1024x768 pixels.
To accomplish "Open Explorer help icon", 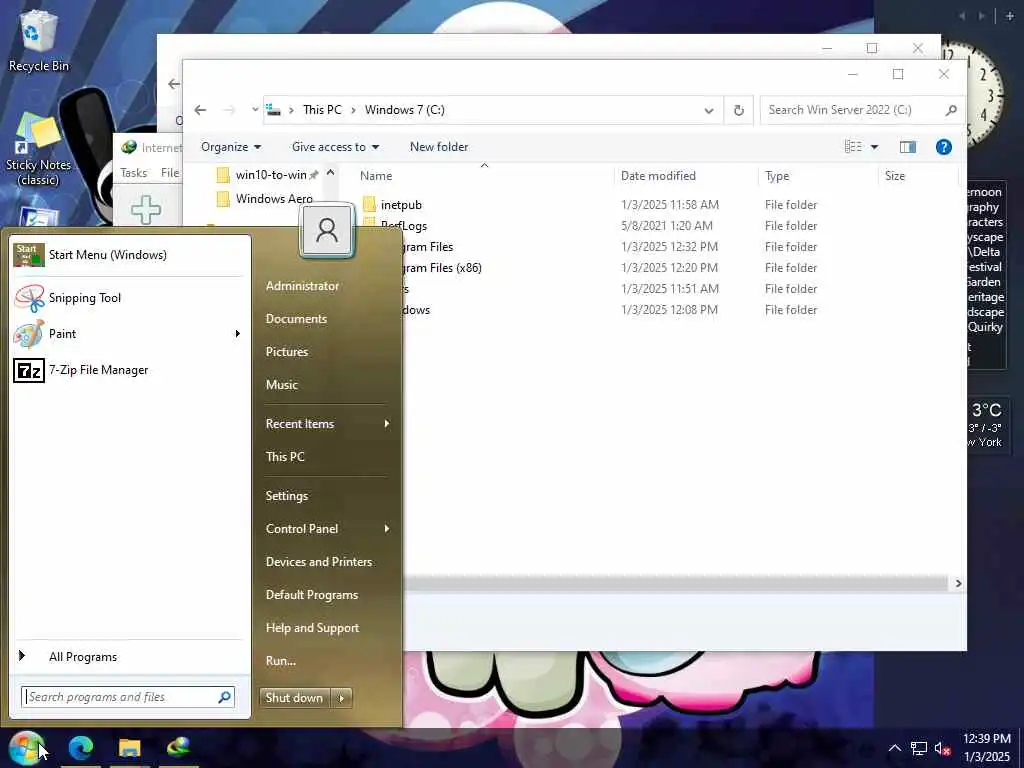I will click(x=944, y=147).
